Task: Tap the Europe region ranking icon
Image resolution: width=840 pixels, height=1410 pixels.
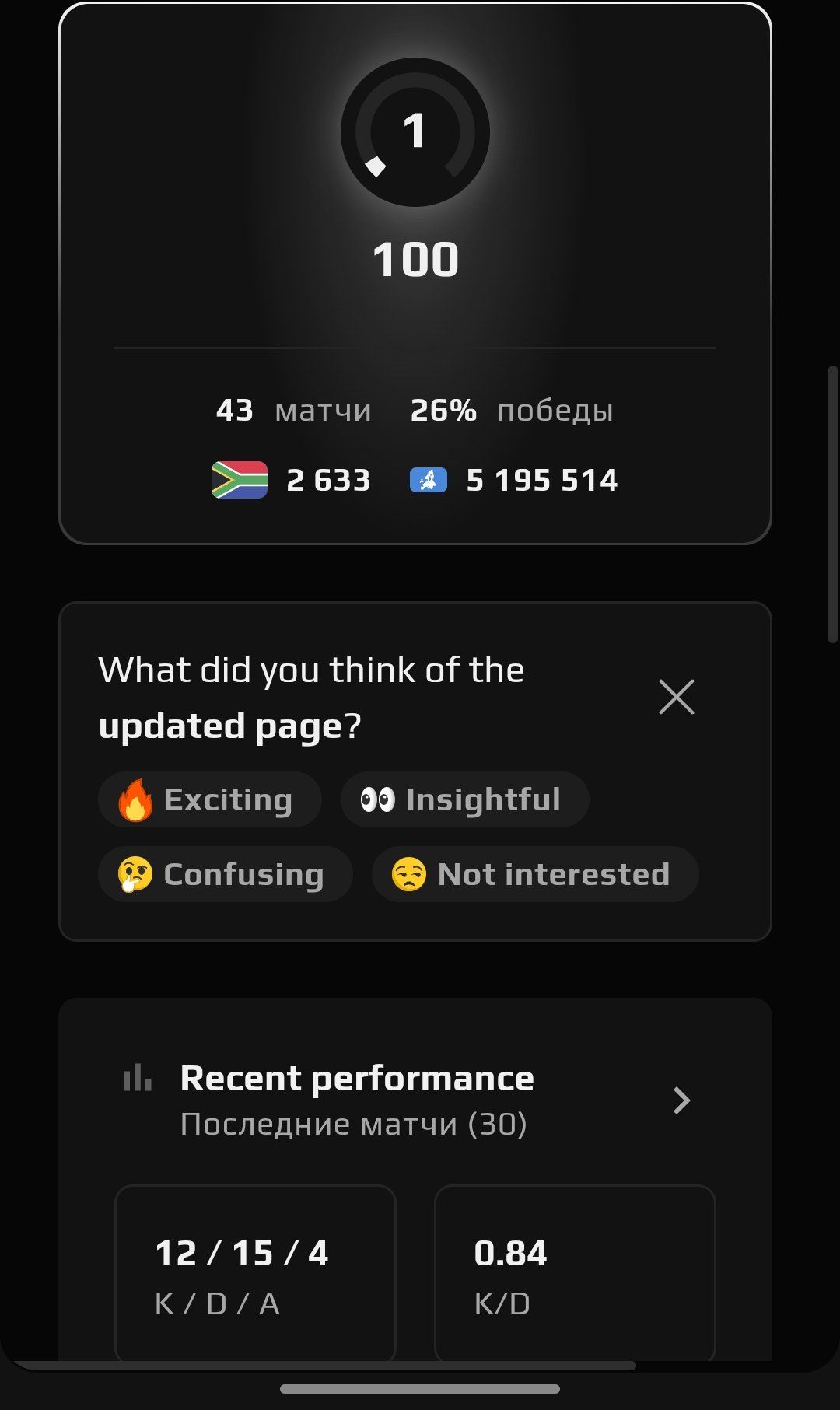Action: [428, 480]
